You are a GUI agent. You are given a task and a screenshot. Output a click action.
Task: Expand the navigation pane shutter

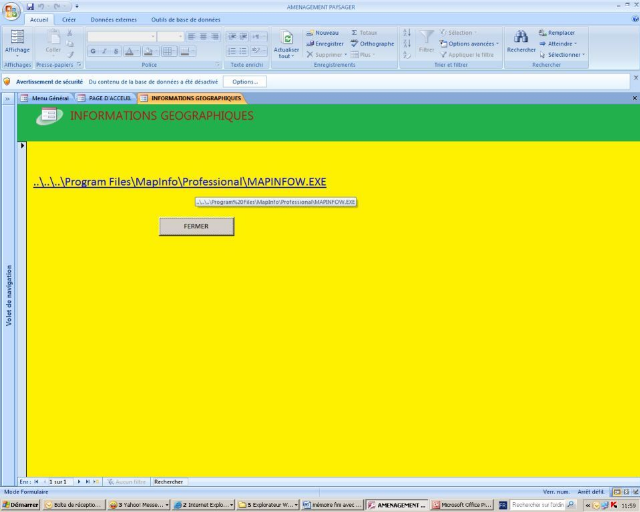(x=8, y=98)
